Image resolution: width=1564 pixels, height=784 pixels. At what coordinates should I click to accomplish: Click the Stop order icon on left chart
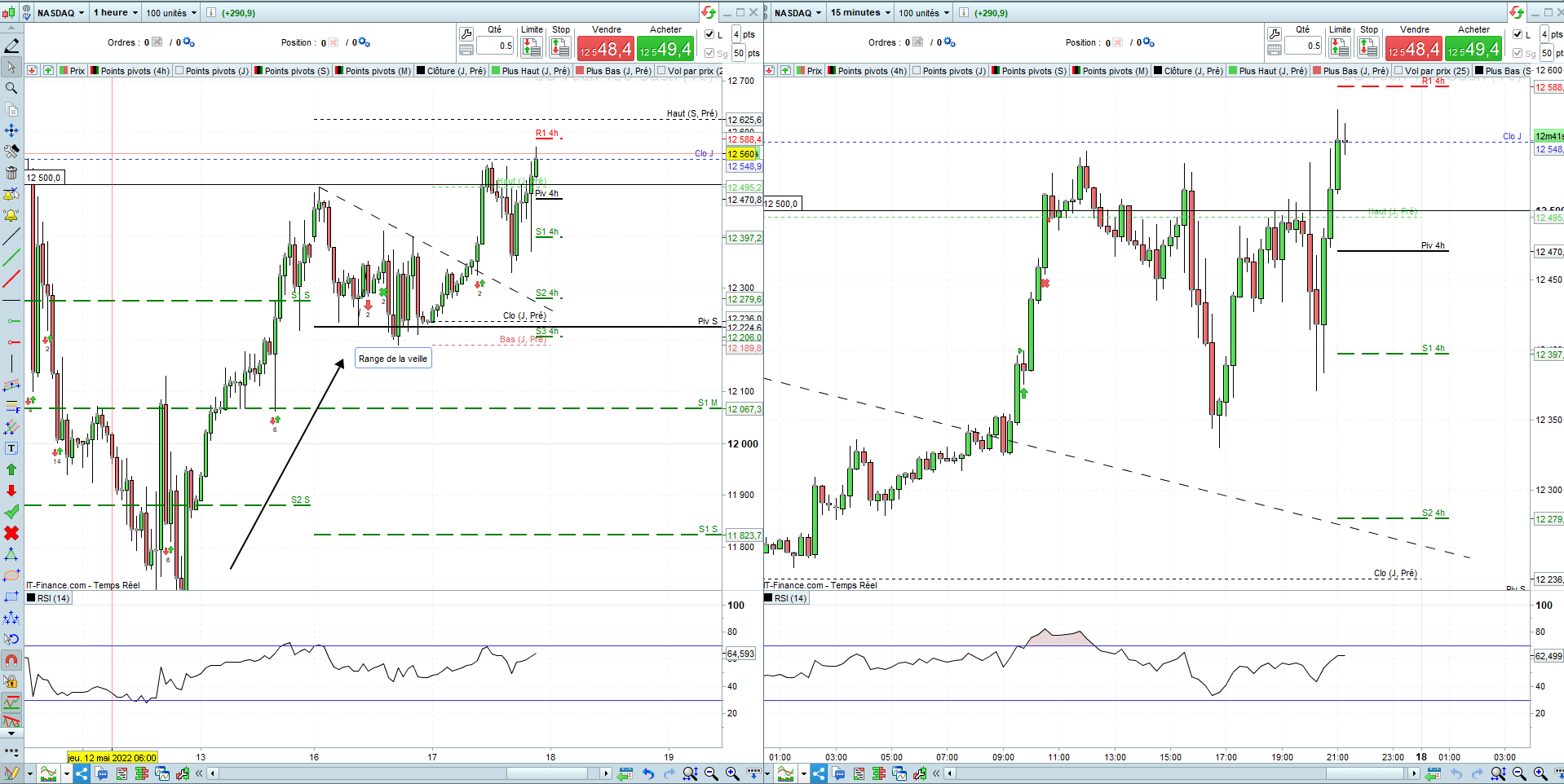click(560, 48)
